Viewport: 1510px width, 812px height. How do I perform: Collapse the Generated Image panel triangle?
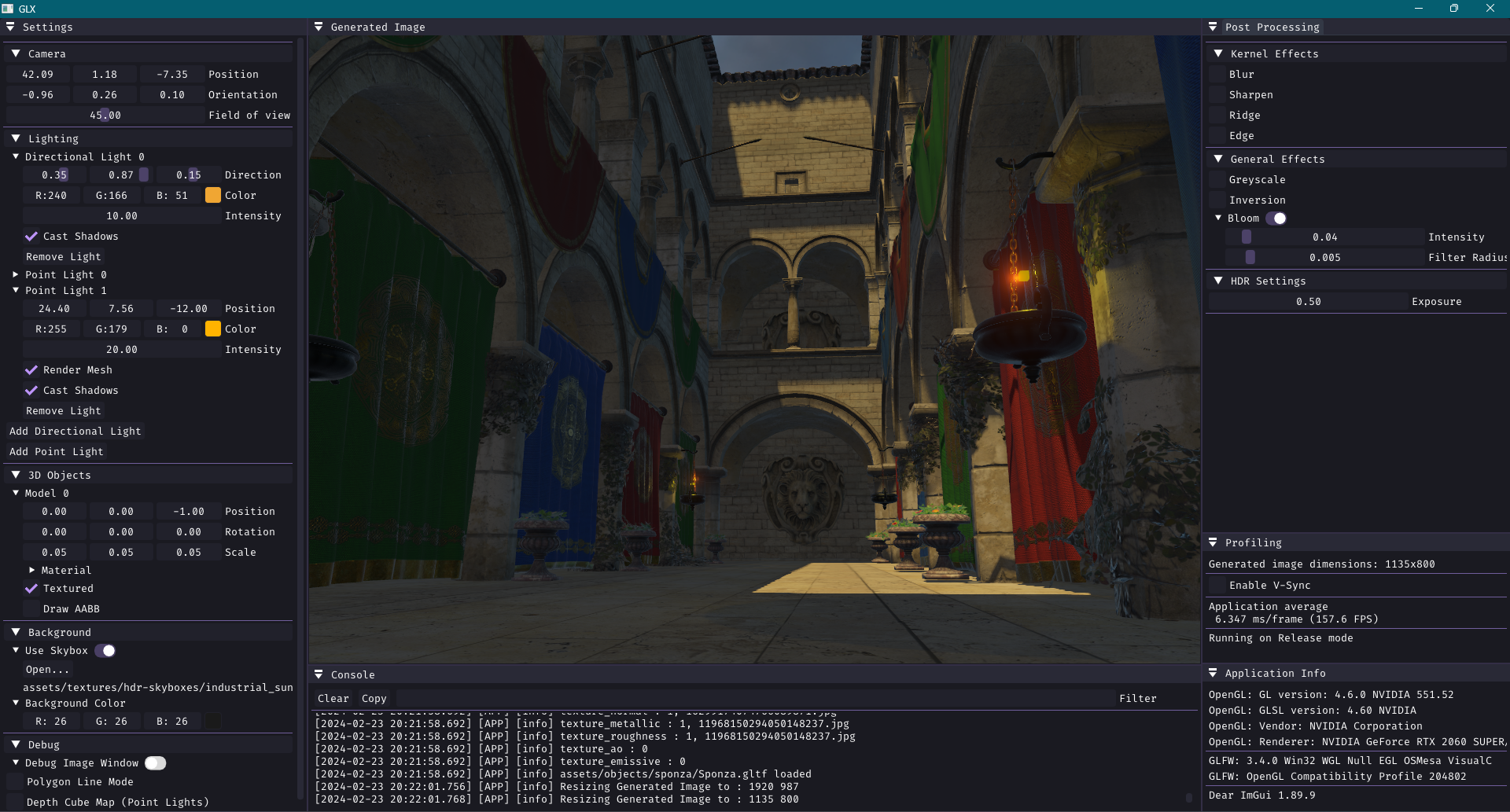(x=319, y=27)
